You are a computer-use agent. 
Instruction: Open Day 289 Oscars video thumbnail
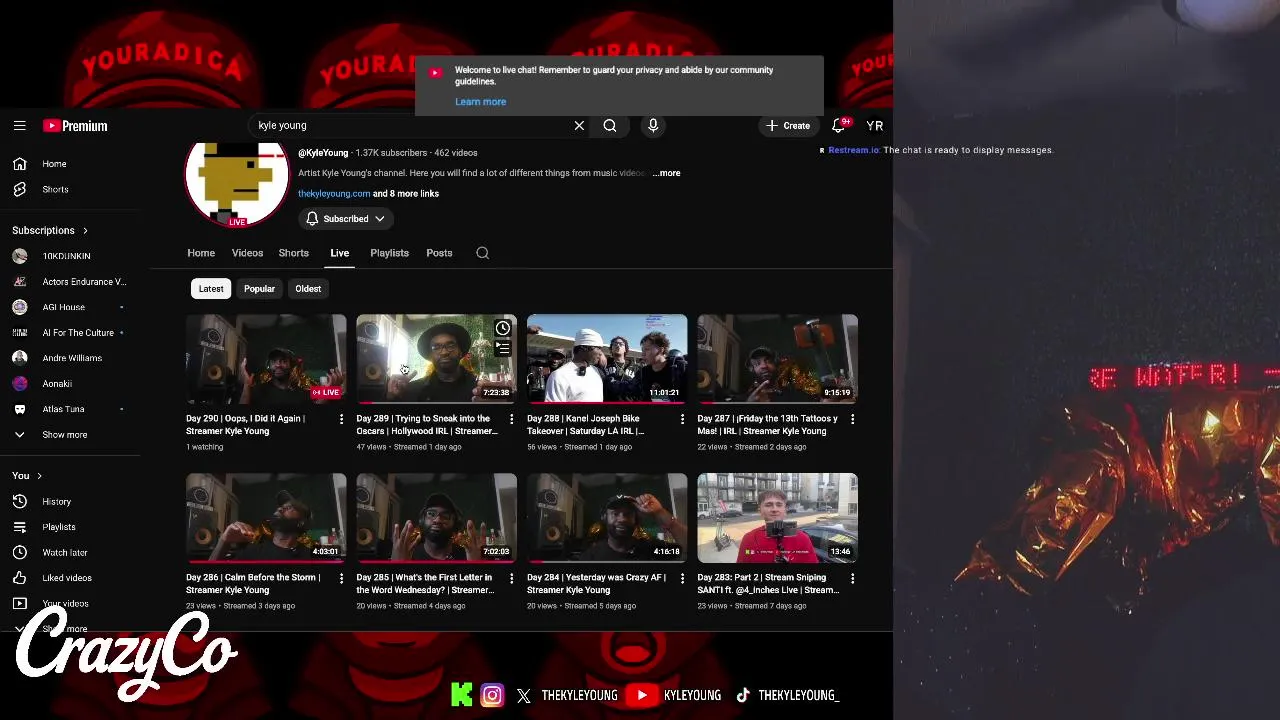coord(437,359)
